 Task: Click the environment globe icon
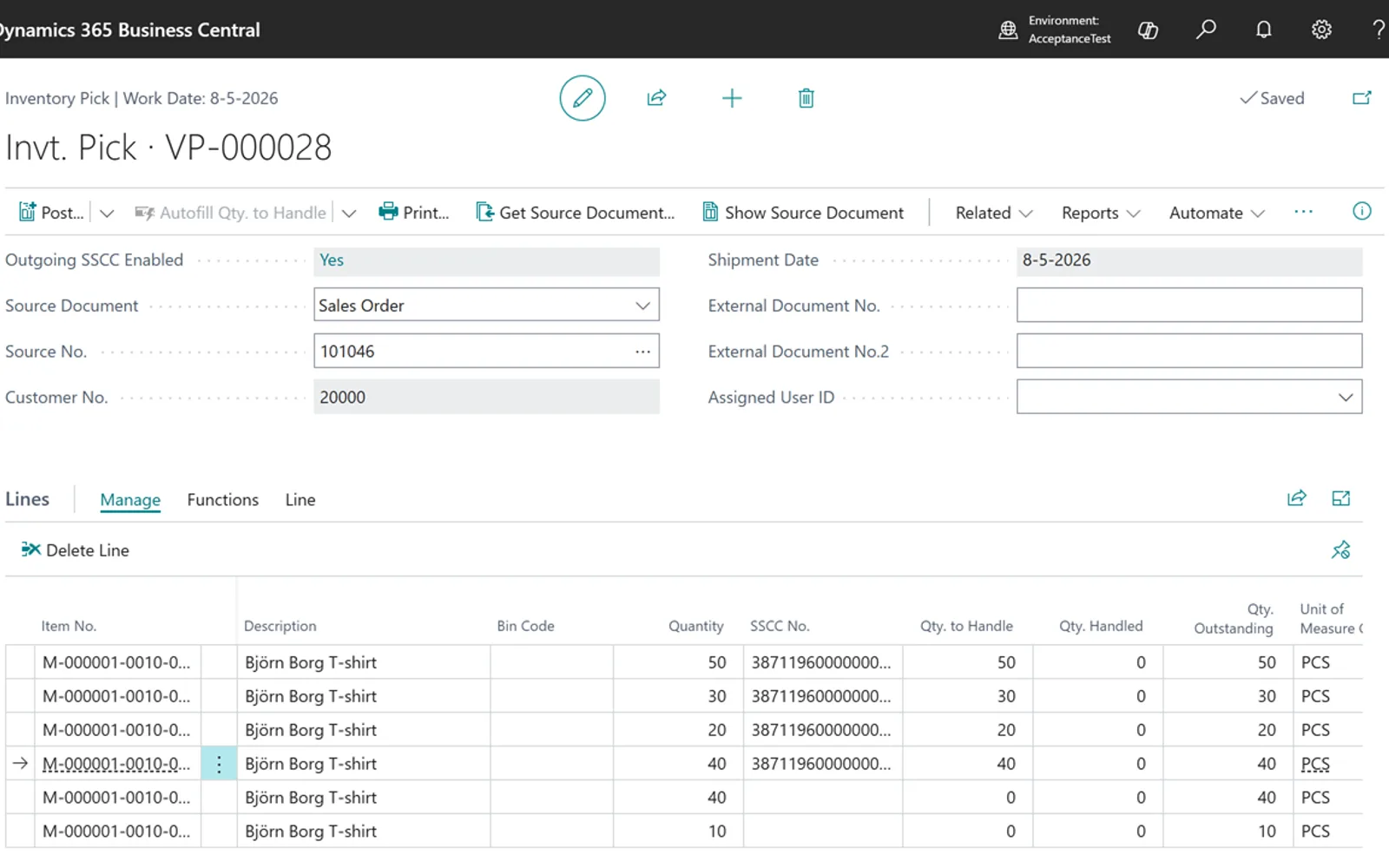coord(1007,30)
